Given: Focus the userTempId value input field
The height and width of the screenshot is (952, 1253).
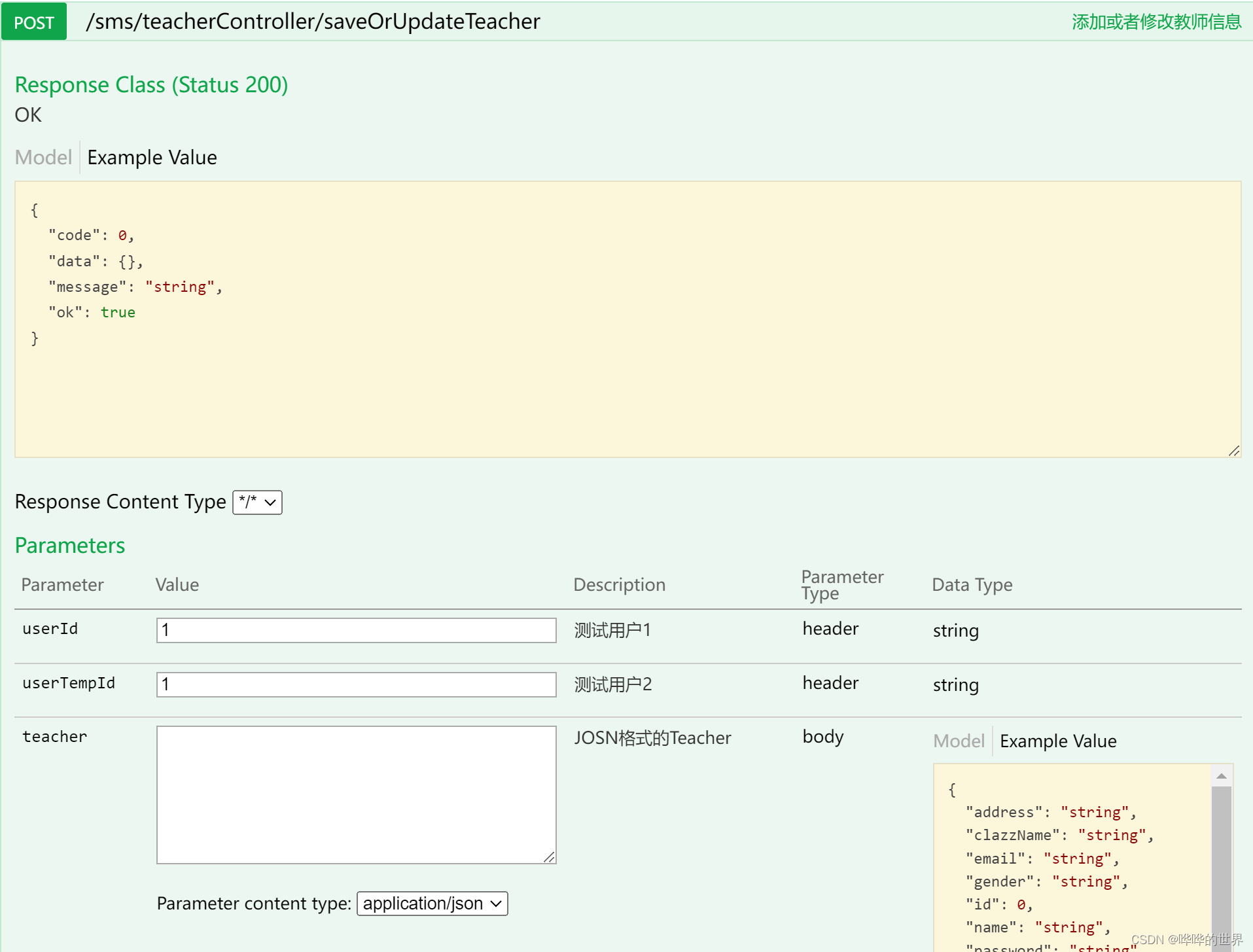Looking at the screenshot, I should point(356,684).
